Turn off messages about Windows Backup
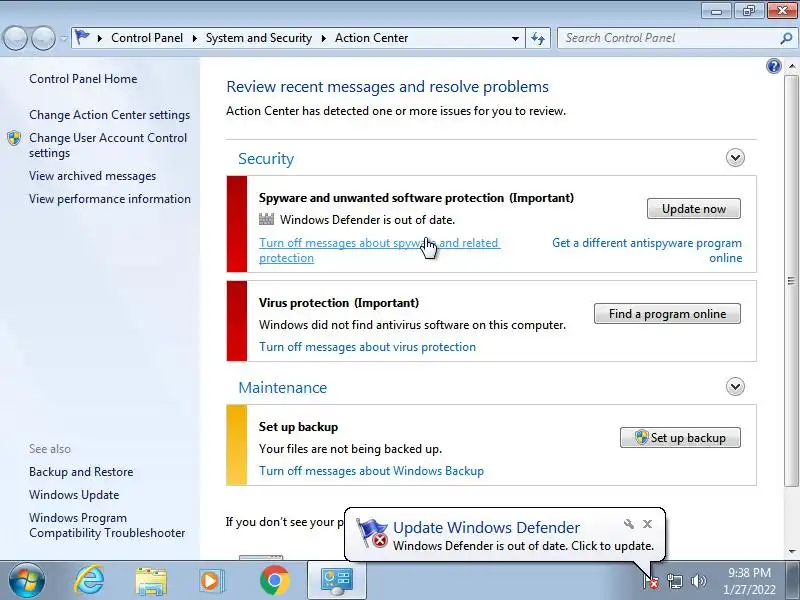This screenshot has height=600, width=800. coord(371,471)
